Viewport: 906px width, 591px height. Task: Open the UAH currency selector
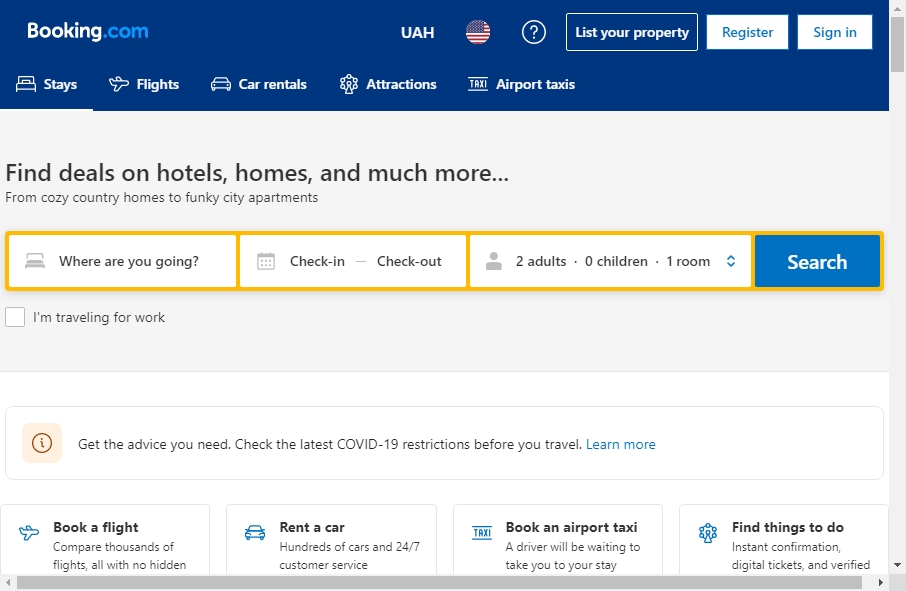(417, 32)
